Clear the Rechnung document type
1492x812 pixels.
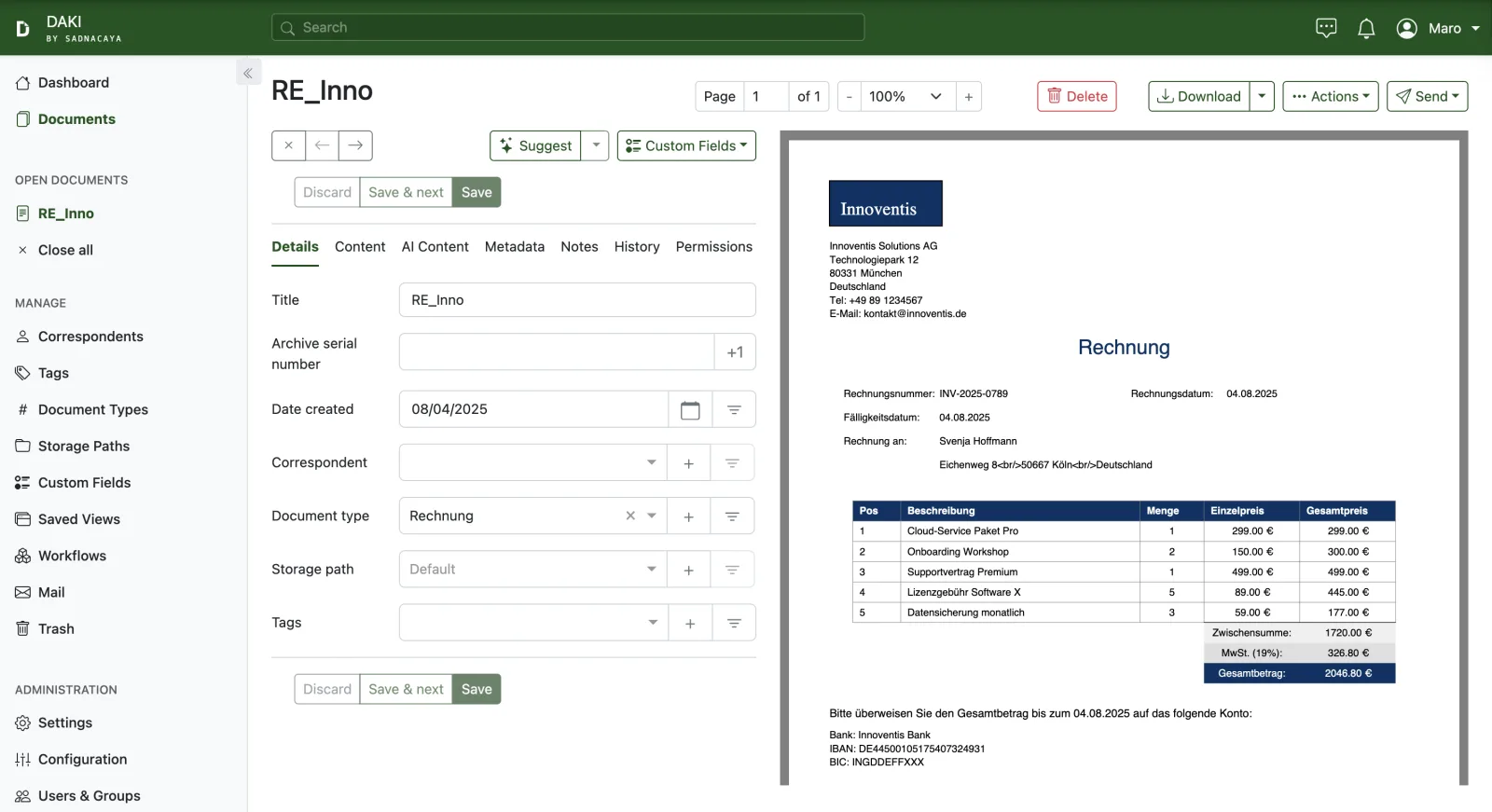[630, 516]
